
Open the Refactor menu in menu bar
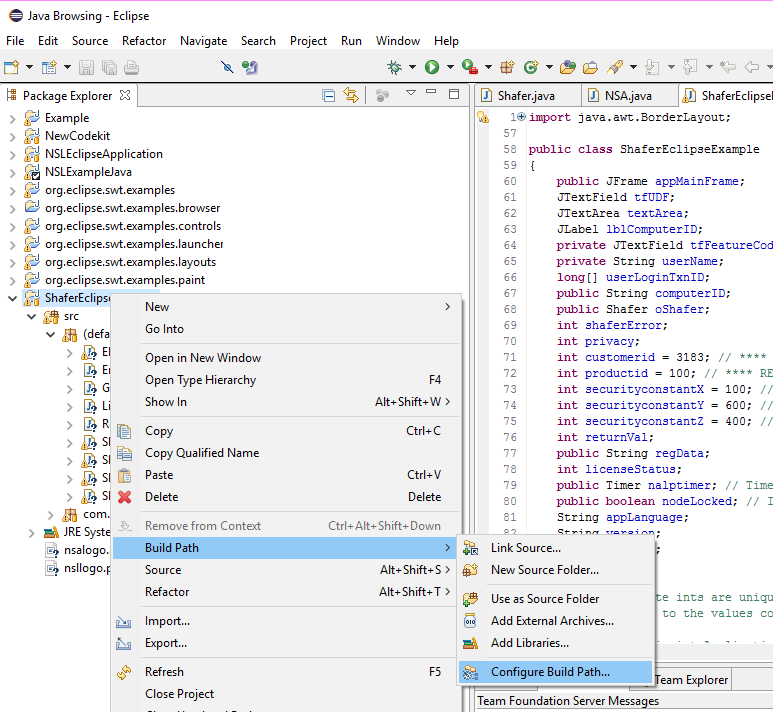(144, 41)
